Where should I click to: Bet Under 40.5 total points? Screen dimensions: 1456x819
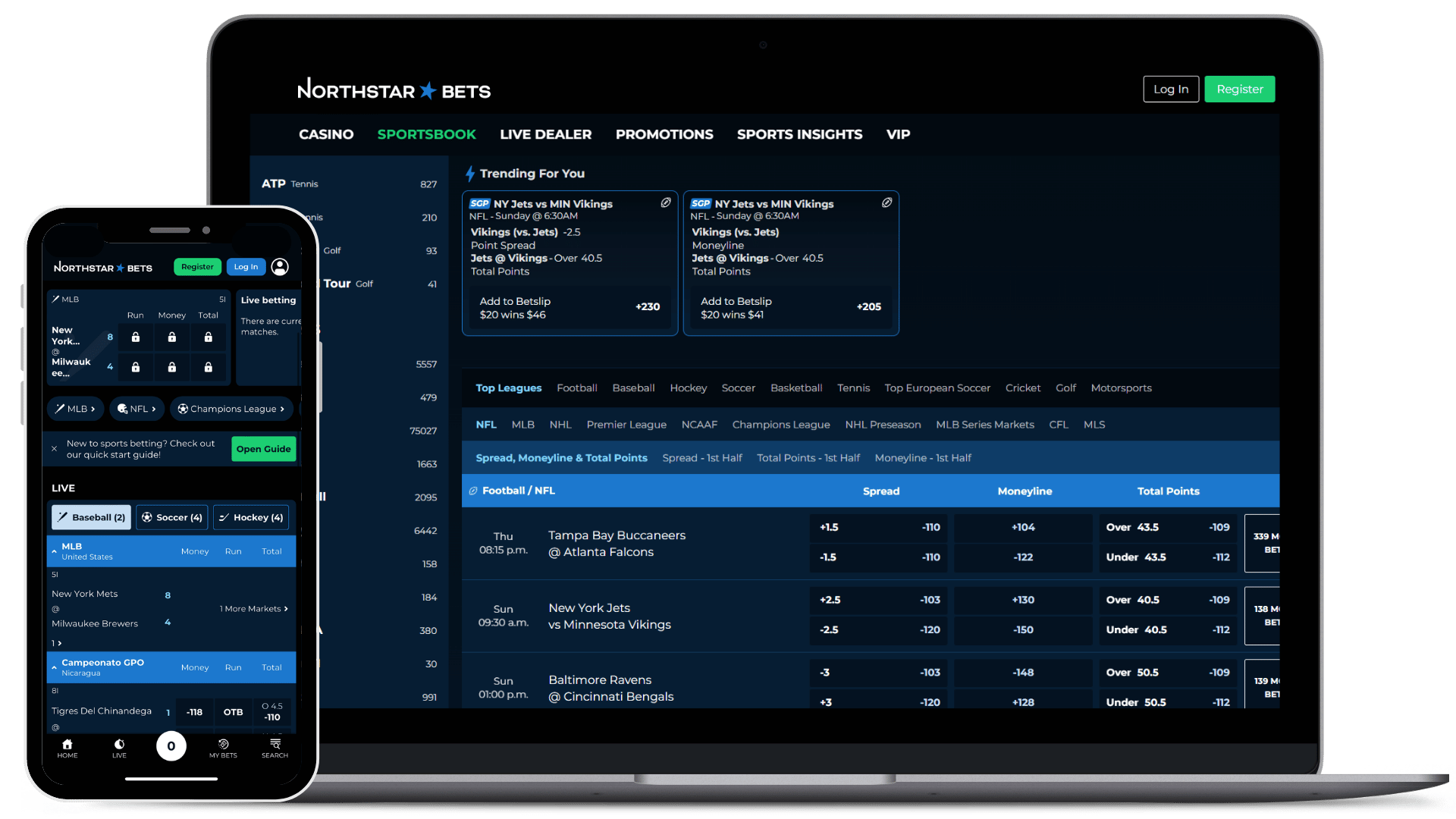click(1168, 630)
